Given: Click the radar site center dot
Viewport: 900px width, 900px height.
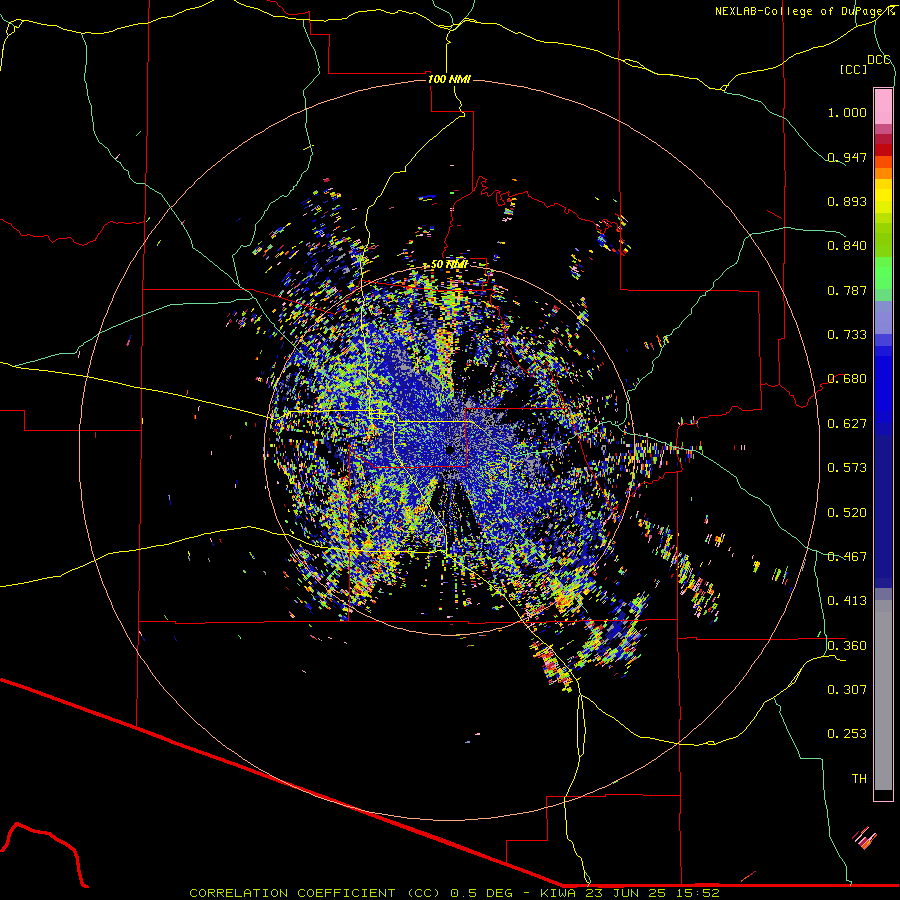Looking at the screenshot, I should [x=450, y=450].
